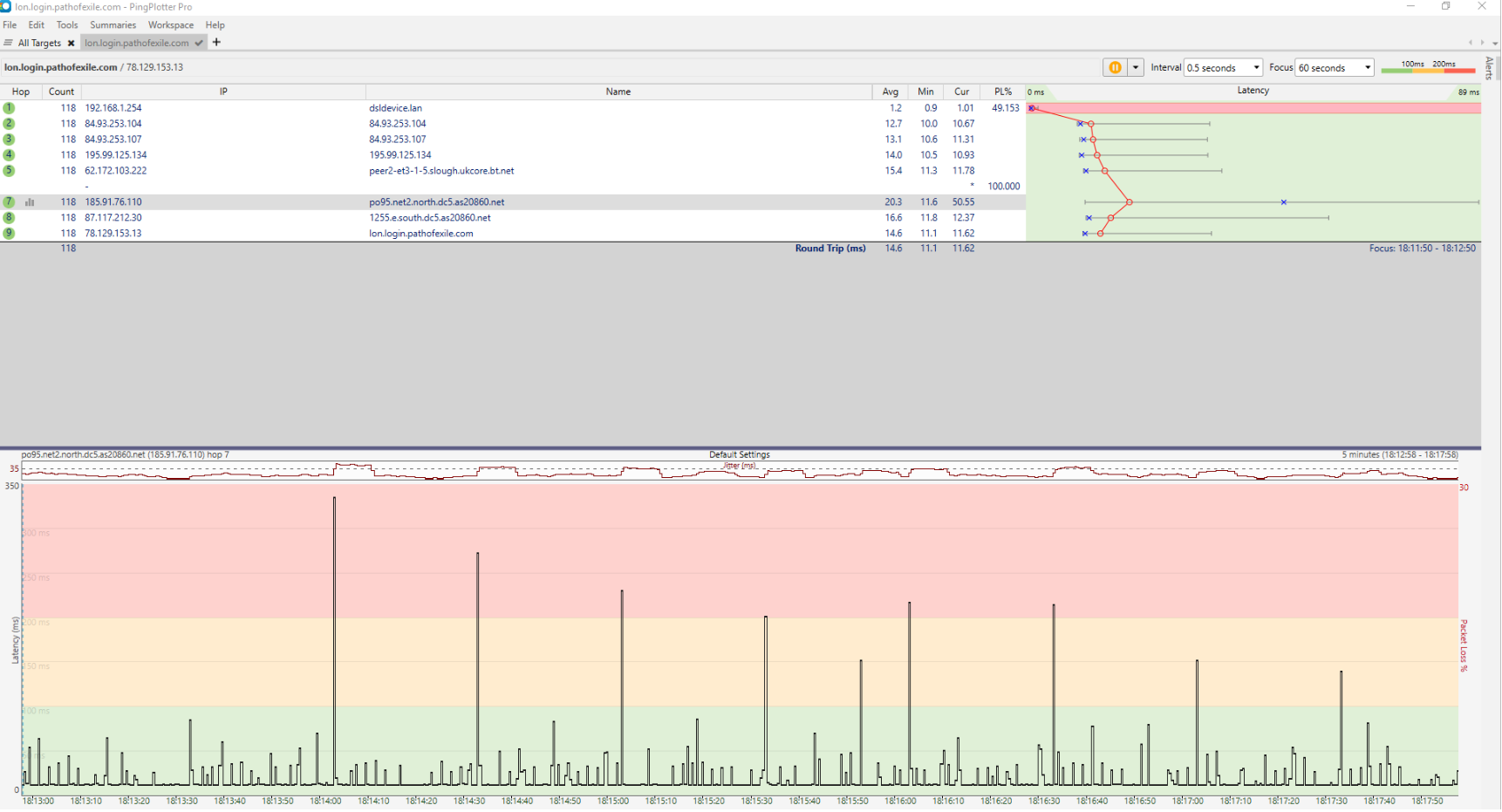Click the Min column header
This screenshot has height=812, width=1502.
tap(925, 92)
